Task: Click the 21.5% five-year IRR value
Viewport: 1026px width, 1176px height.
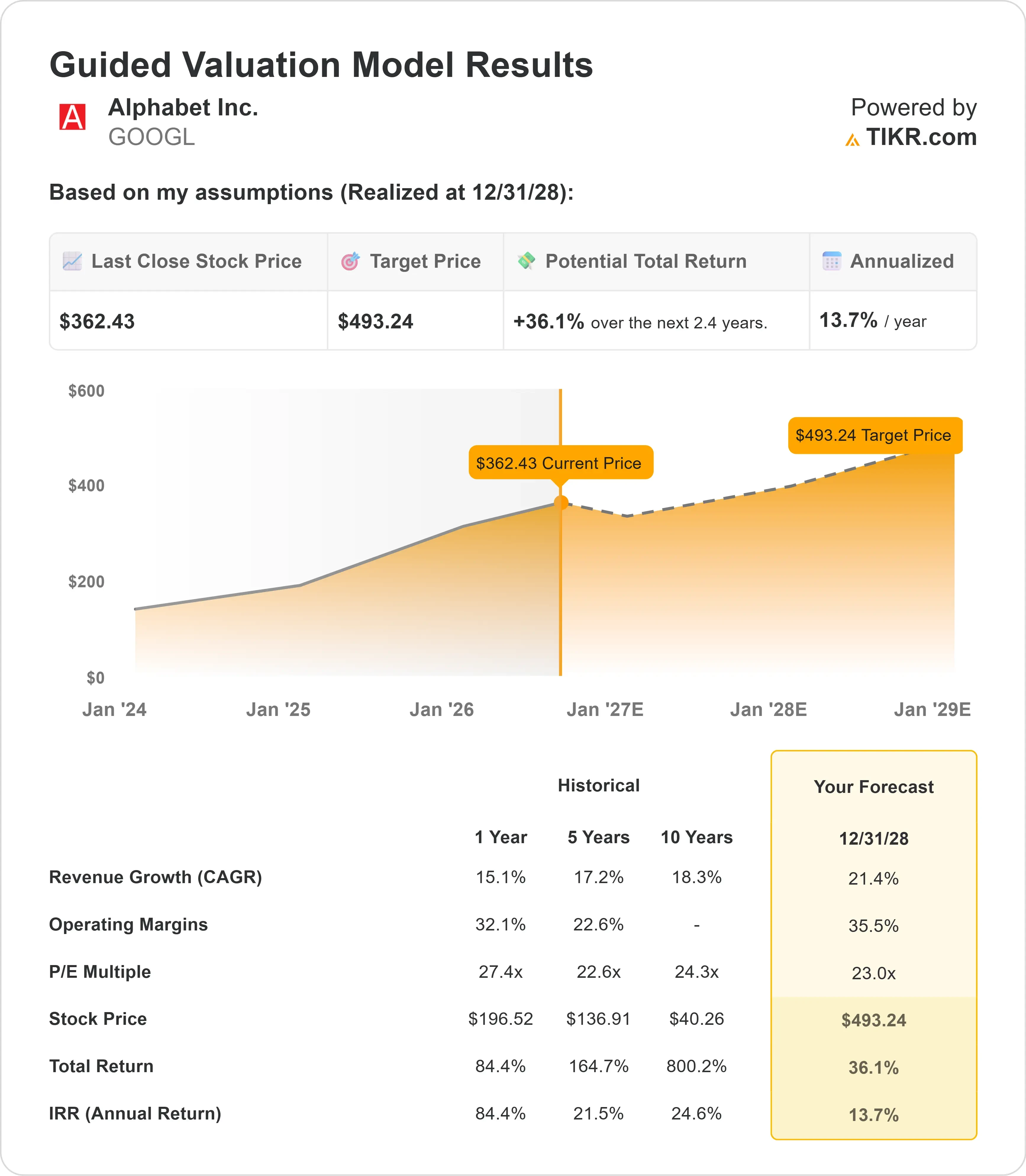Action: pos(599,1114)
